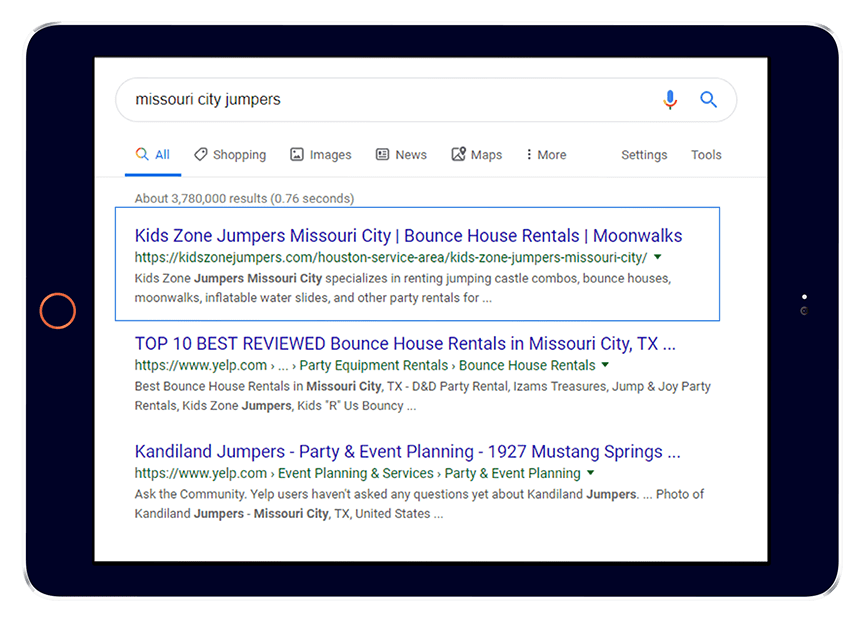Viewport: 856px width, 621px height.
Task: Click the map pin icon beside Maps
Action: pos(459,155)
